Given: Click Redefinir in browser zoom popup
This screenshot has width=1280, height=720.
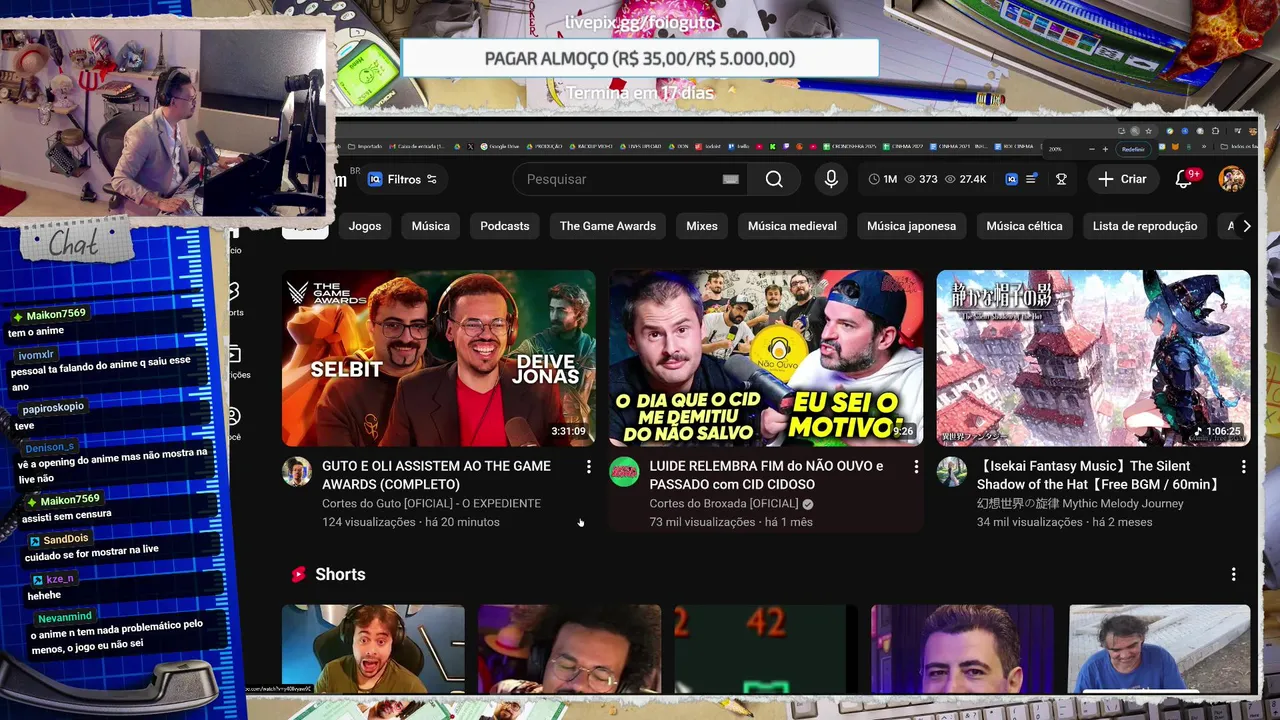Looking at the screenshot, I should point(1133,149).
